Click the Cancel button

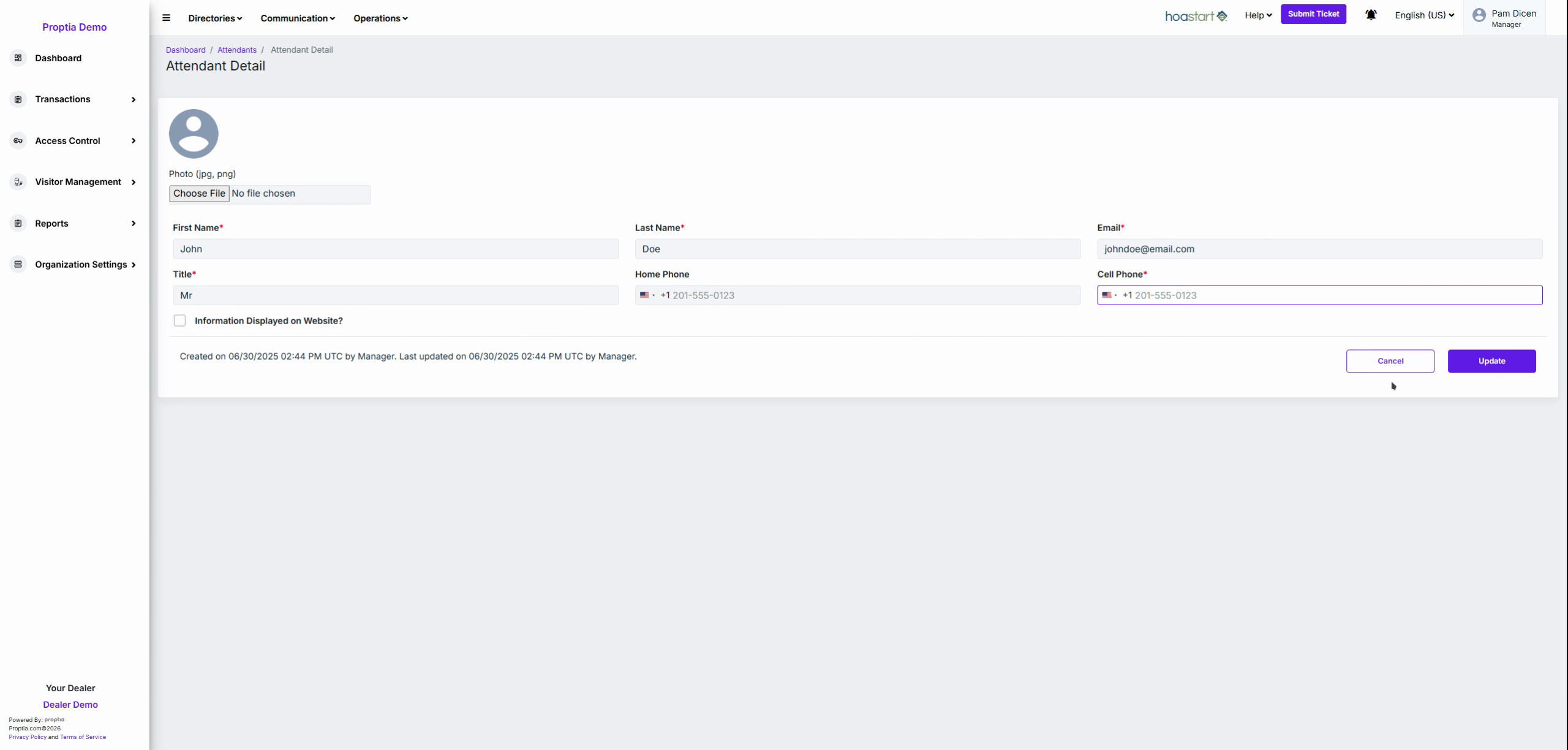pos(1390,361)
